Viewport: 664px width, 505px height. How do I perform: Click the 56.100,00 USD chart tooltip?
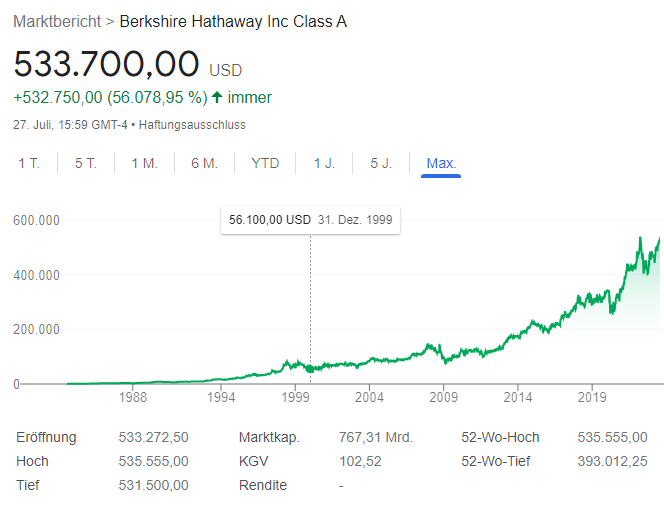click(x=311, y=220)
